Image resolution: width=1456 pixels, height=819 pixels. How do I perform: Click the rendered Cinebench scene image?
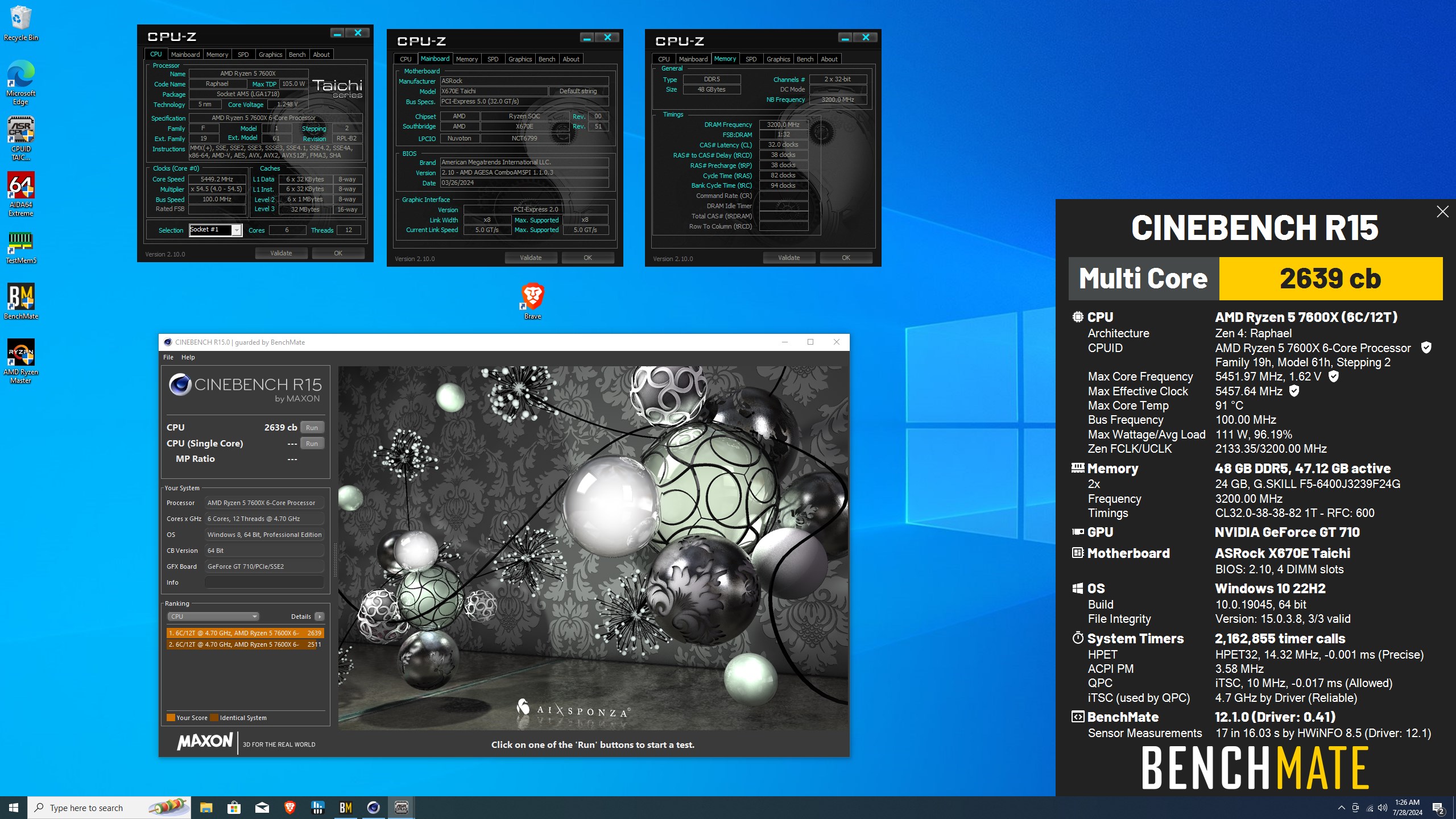593,548
